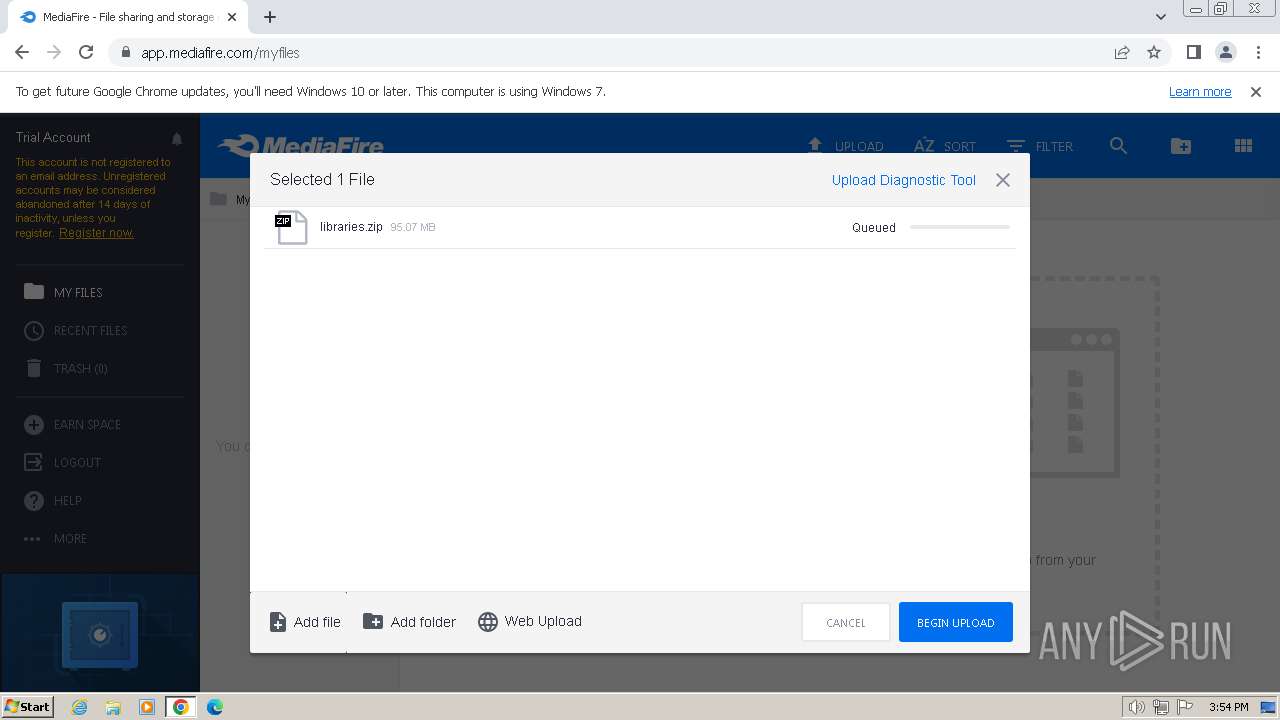Viewport: 1280px width, 720px height.
Task: Click the Add file icon
Action: click(x=278, y=622)
